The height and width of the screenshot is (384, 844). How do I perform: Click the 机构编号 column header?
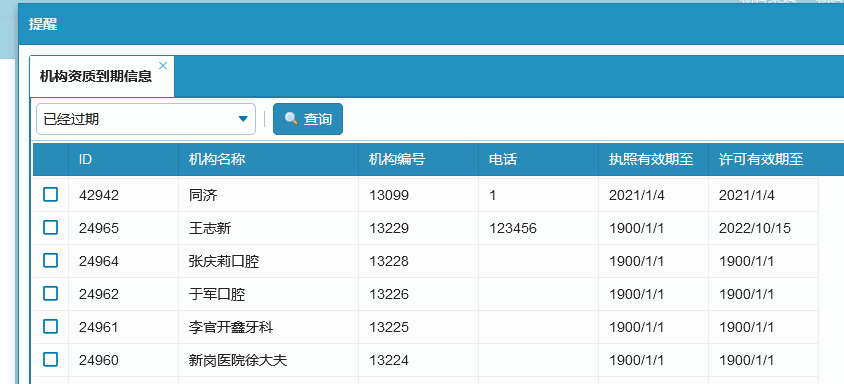pyautogui.click(x=419, y=159)
